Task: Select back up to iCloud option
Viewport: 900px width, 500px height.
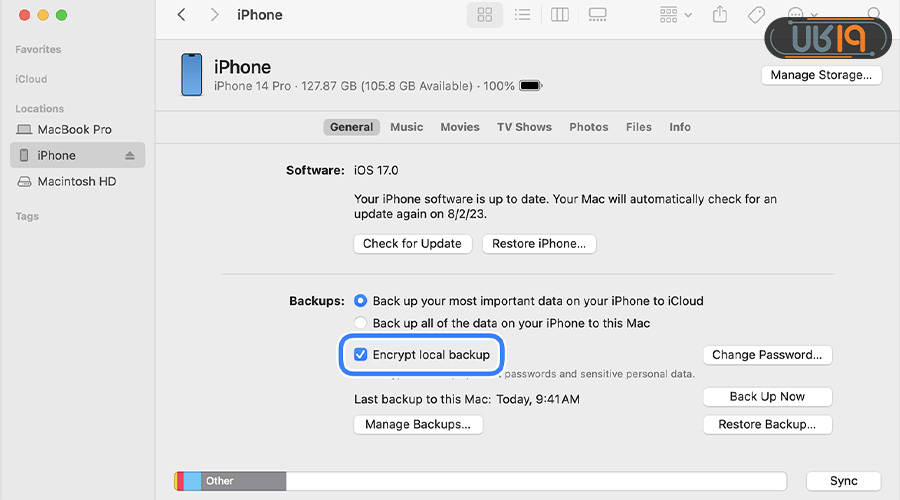Action: [361, 301]
